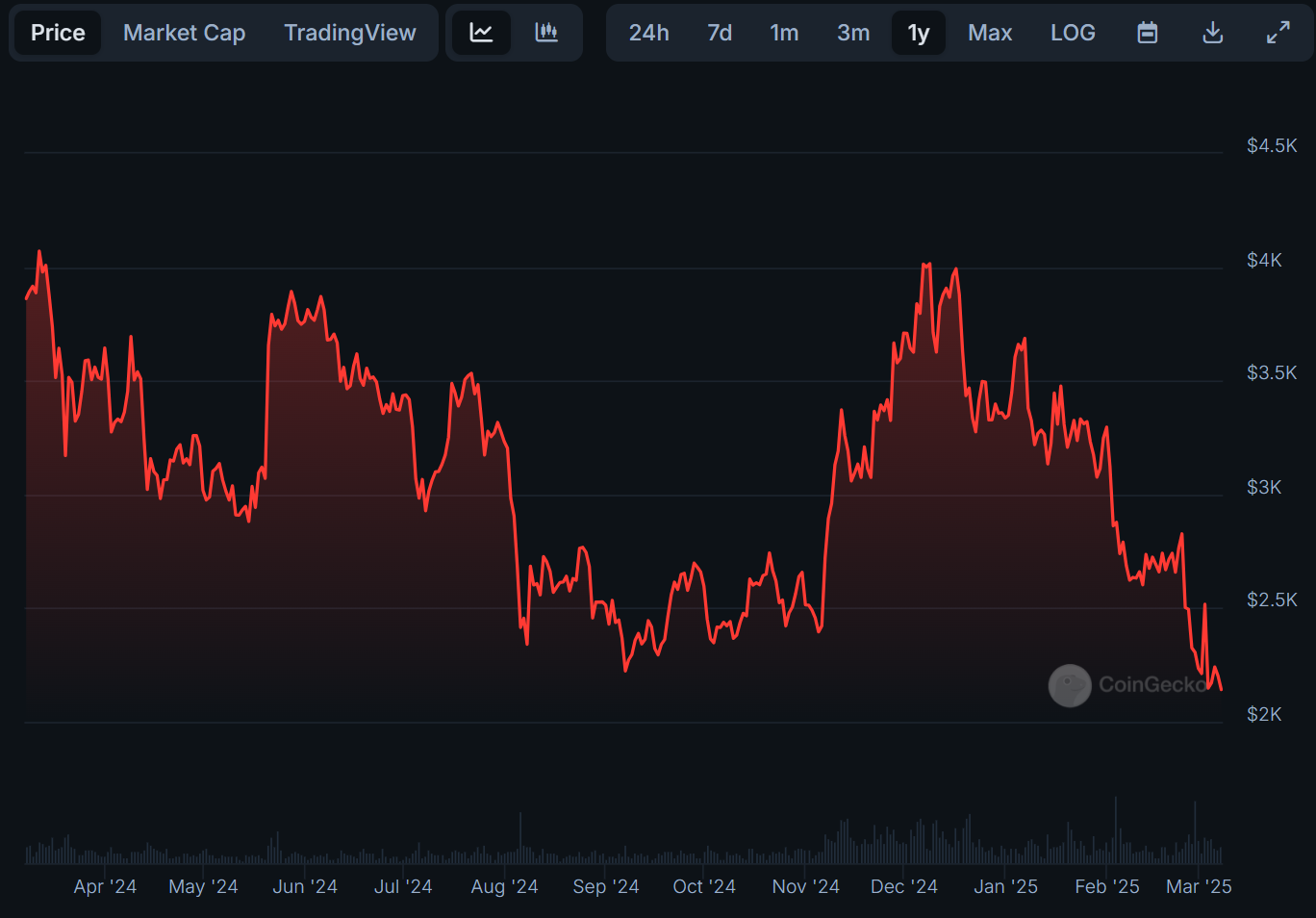Screen dimensions: 1316x918
Task: Click the $3.5K price axis label
Action: click(x=1272, y=373)
